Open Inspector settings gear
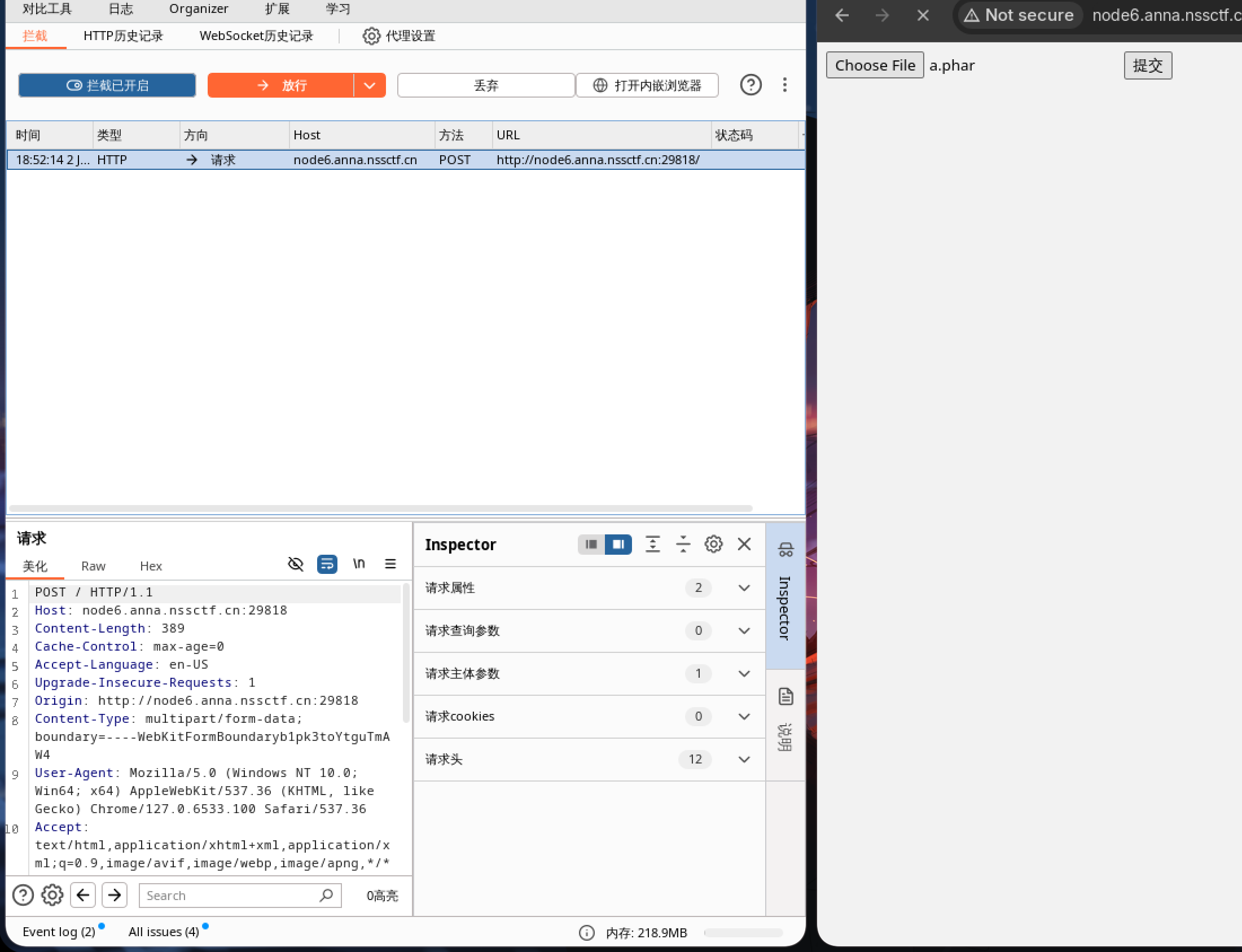This screenshot has width=1242, height=952. coord(713,544)
